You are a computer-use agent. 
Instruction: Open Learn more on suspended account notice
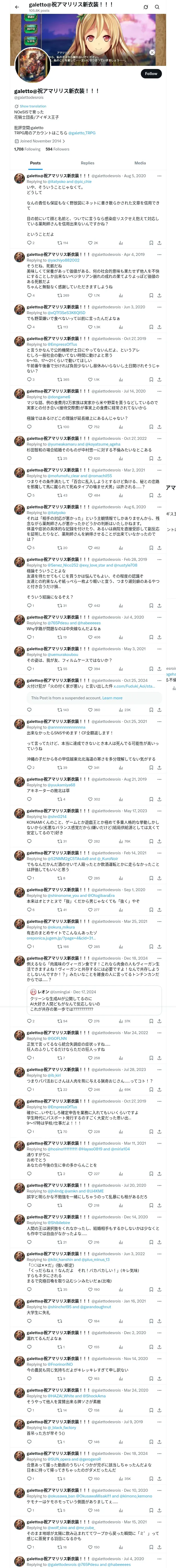click(x=112, y=698)
